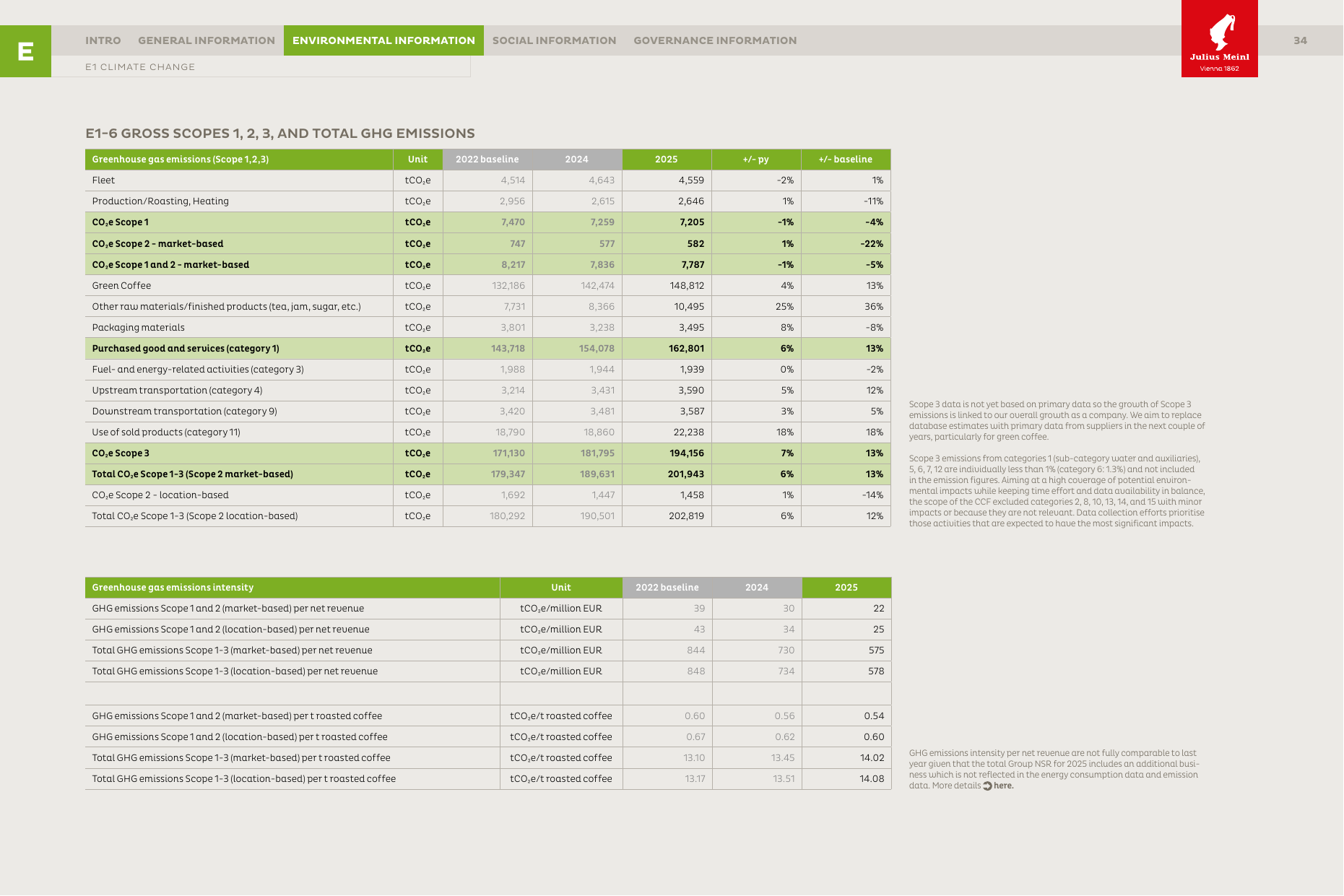Viewport: 1344px width, 896px height.
Task: Open SOCIAL INFORMATION tab
Action: (554, 40)
